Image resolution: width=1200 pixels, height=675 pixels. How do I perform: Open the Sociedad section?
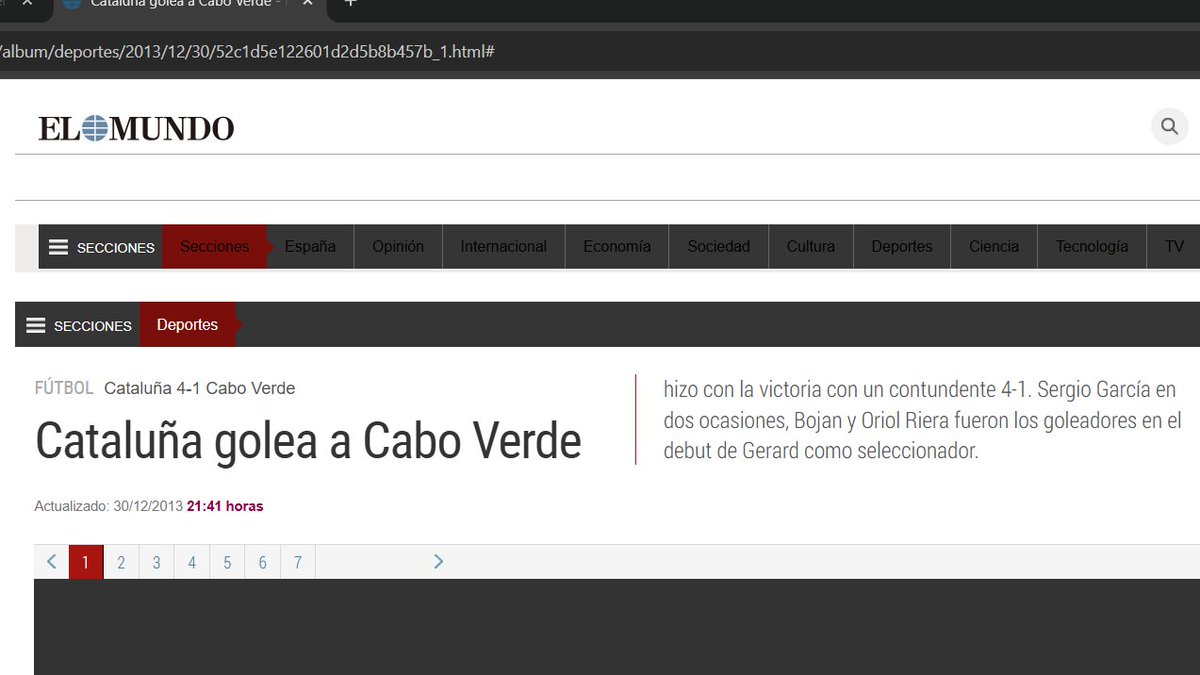(718, 247)
